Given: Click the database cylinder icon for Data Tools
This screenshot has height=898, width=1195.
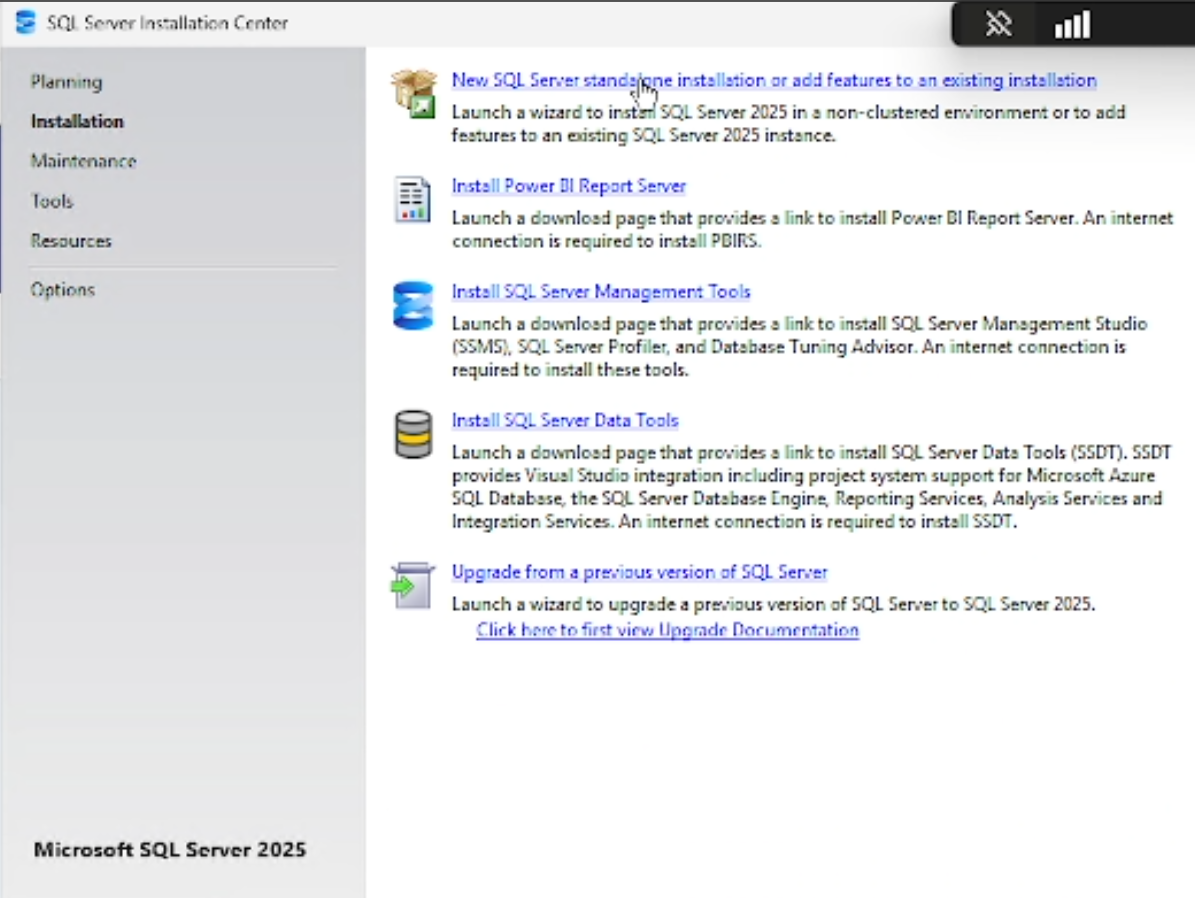Looking at the screenshot, I should click(413, 430).
